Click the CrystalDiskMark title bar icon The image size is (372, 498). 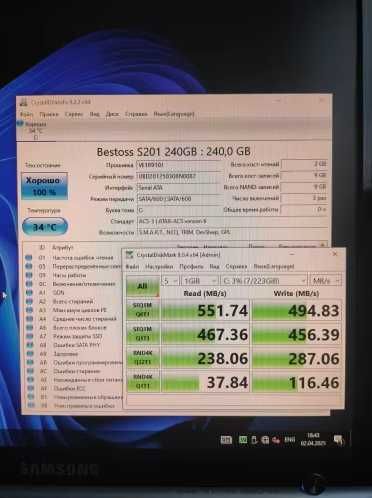coord(129,255)
